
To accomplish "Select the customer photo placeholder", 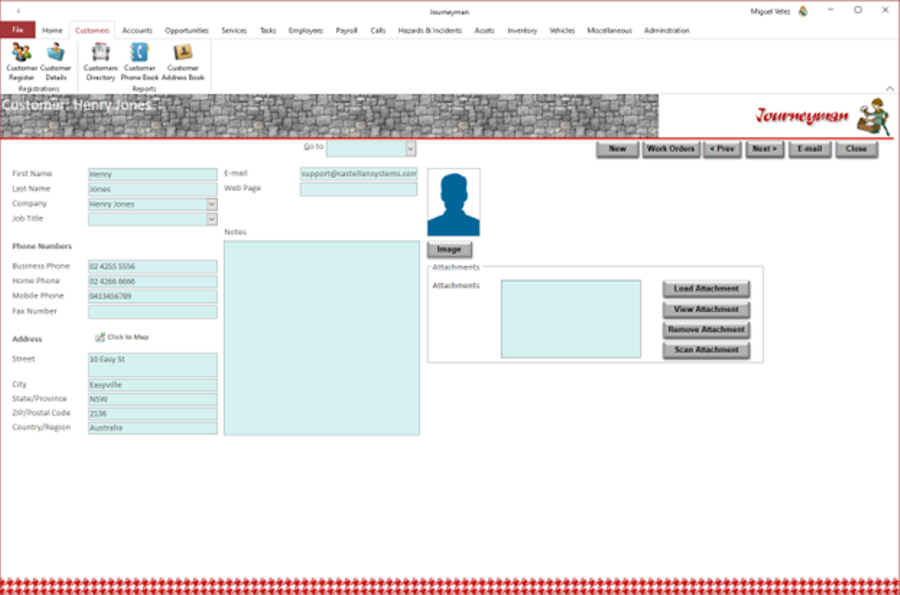I will (x=453, y=203).
